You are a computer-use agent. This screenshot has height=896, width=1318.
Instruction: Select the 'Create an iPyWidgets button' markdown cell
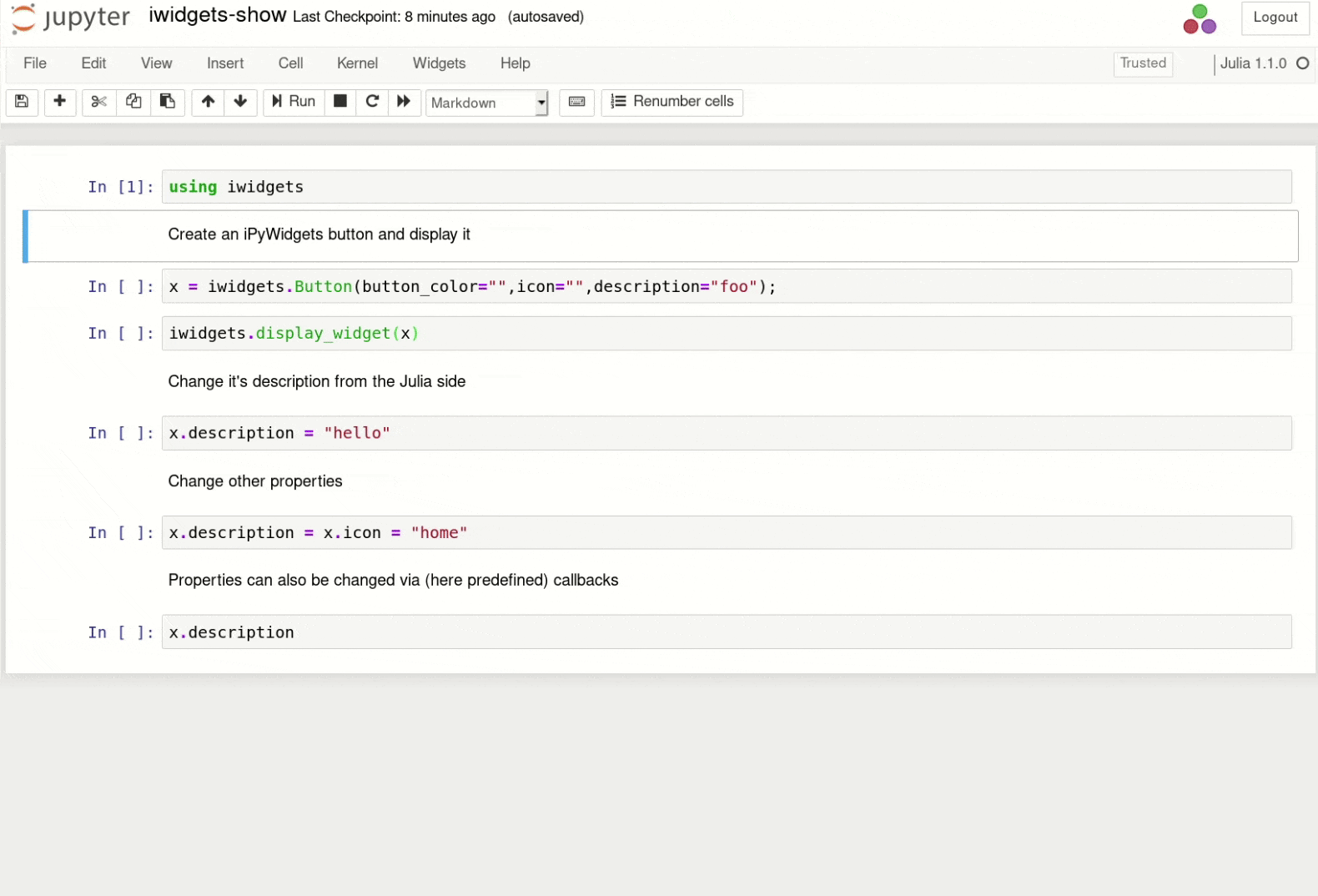662,236
